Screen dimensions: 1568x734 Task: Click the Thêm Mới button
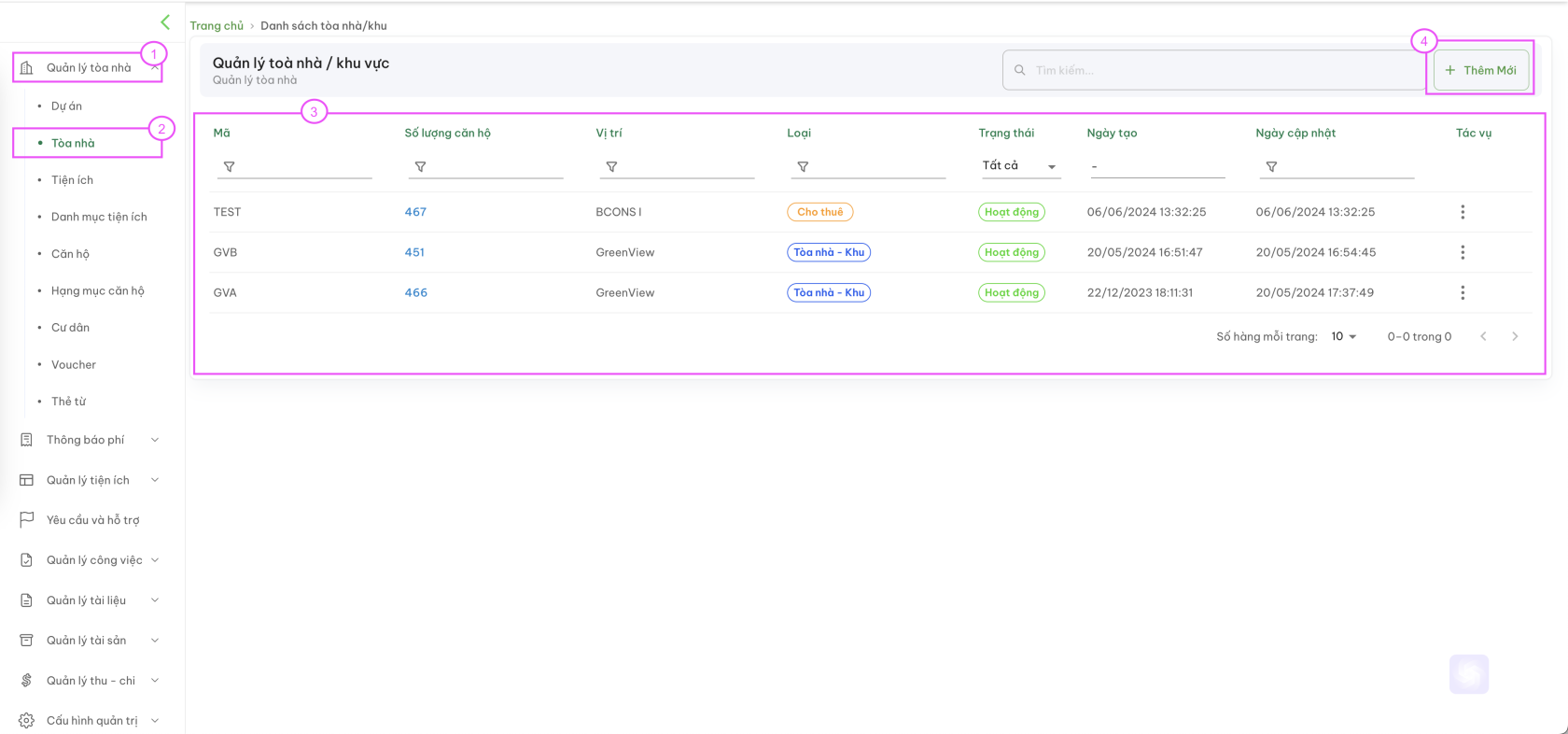click(1481, 70)
